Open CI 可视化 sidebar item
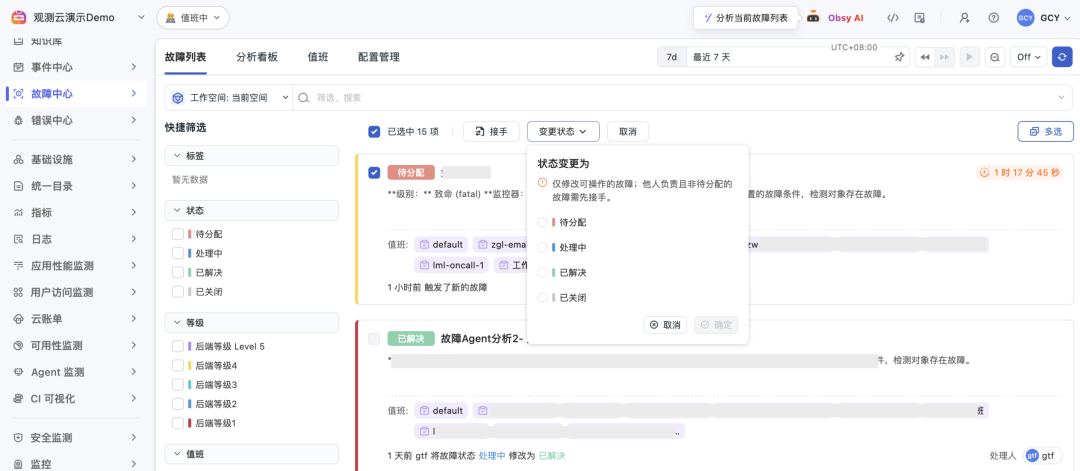1080x471 pixels. pyautogui.click(x=76, y=398)
